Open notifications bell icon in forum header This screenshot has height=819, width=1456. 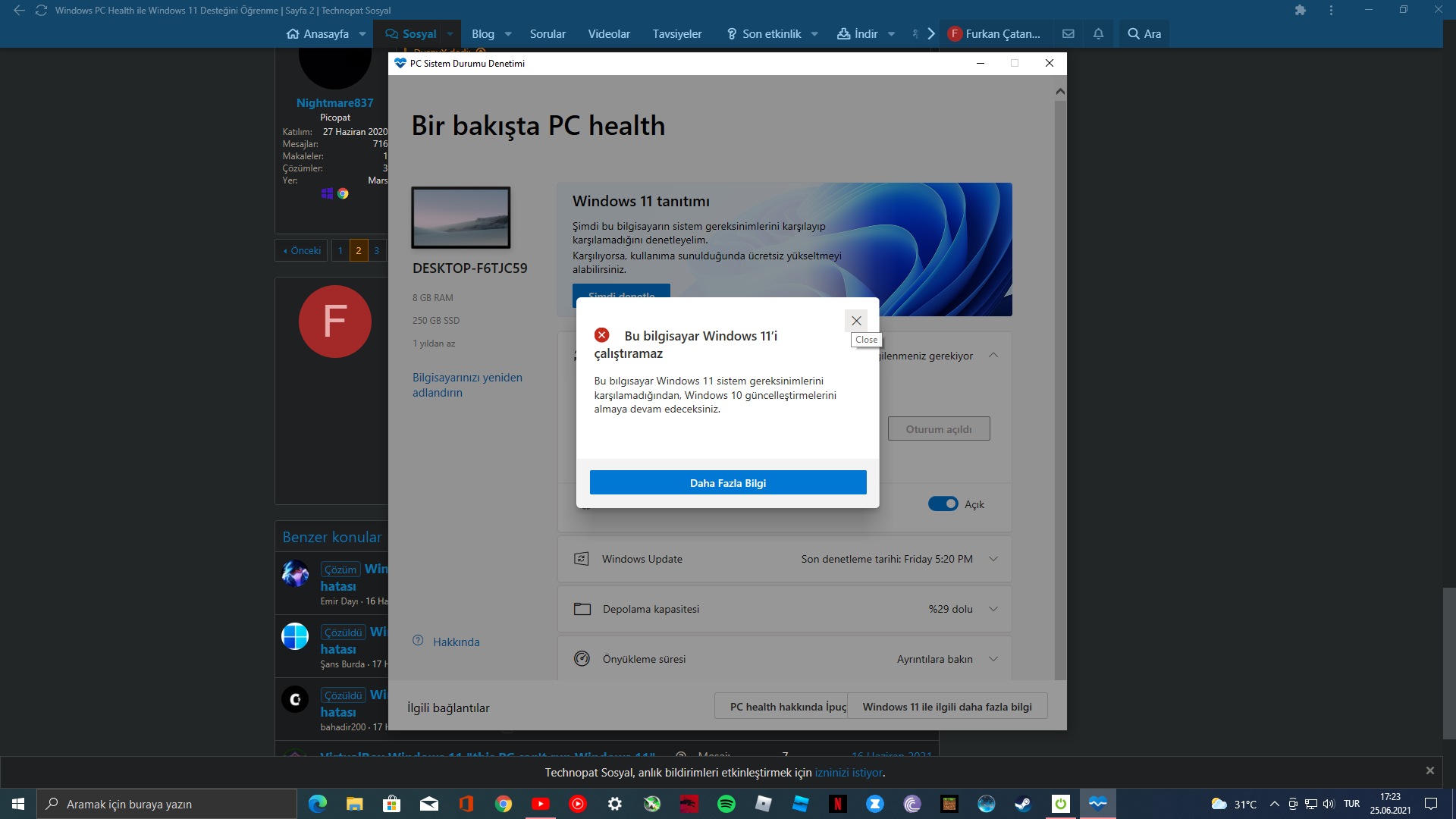(1097, 34)
